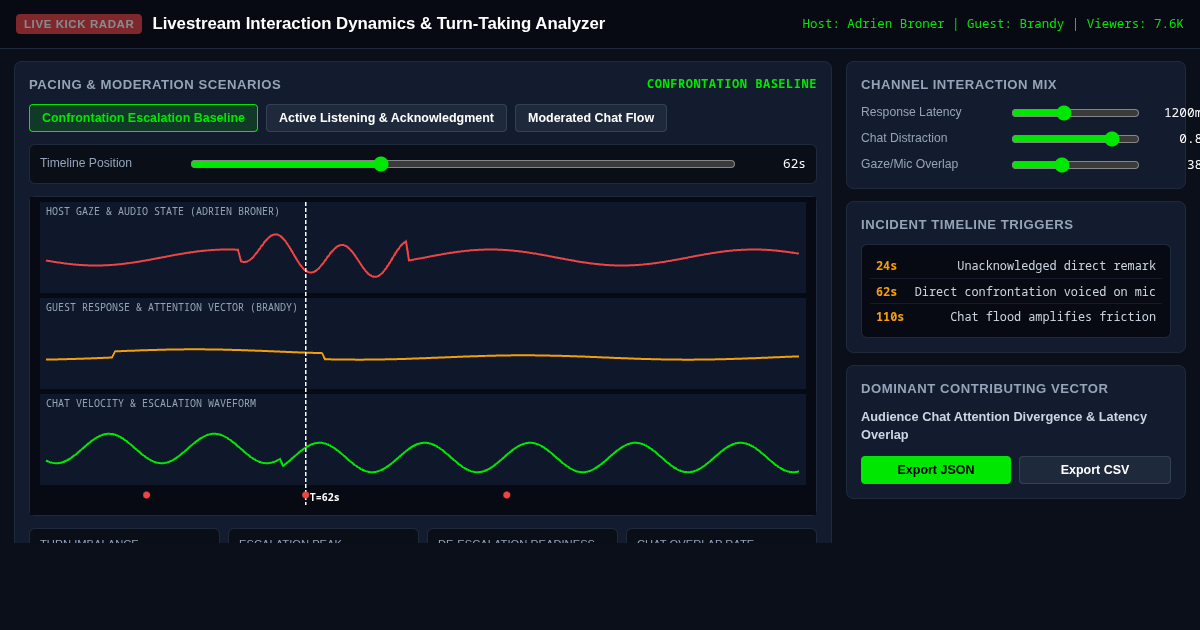
Task: Set the Gaze/Mic Overlap slider
Action: (1075, 165)
